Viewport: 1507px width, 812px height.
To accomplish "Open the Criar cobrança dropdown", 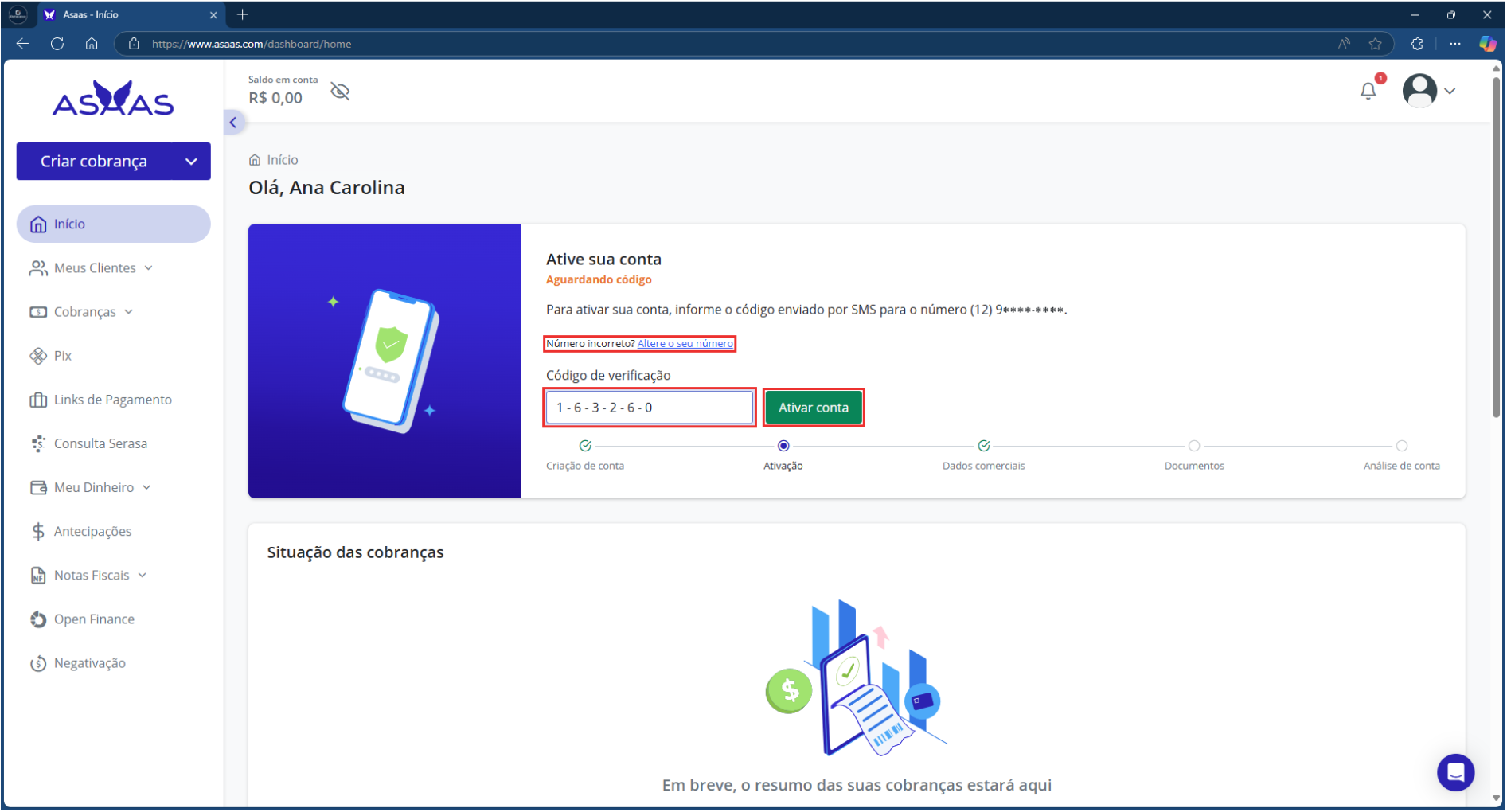I will coord(190,162).
